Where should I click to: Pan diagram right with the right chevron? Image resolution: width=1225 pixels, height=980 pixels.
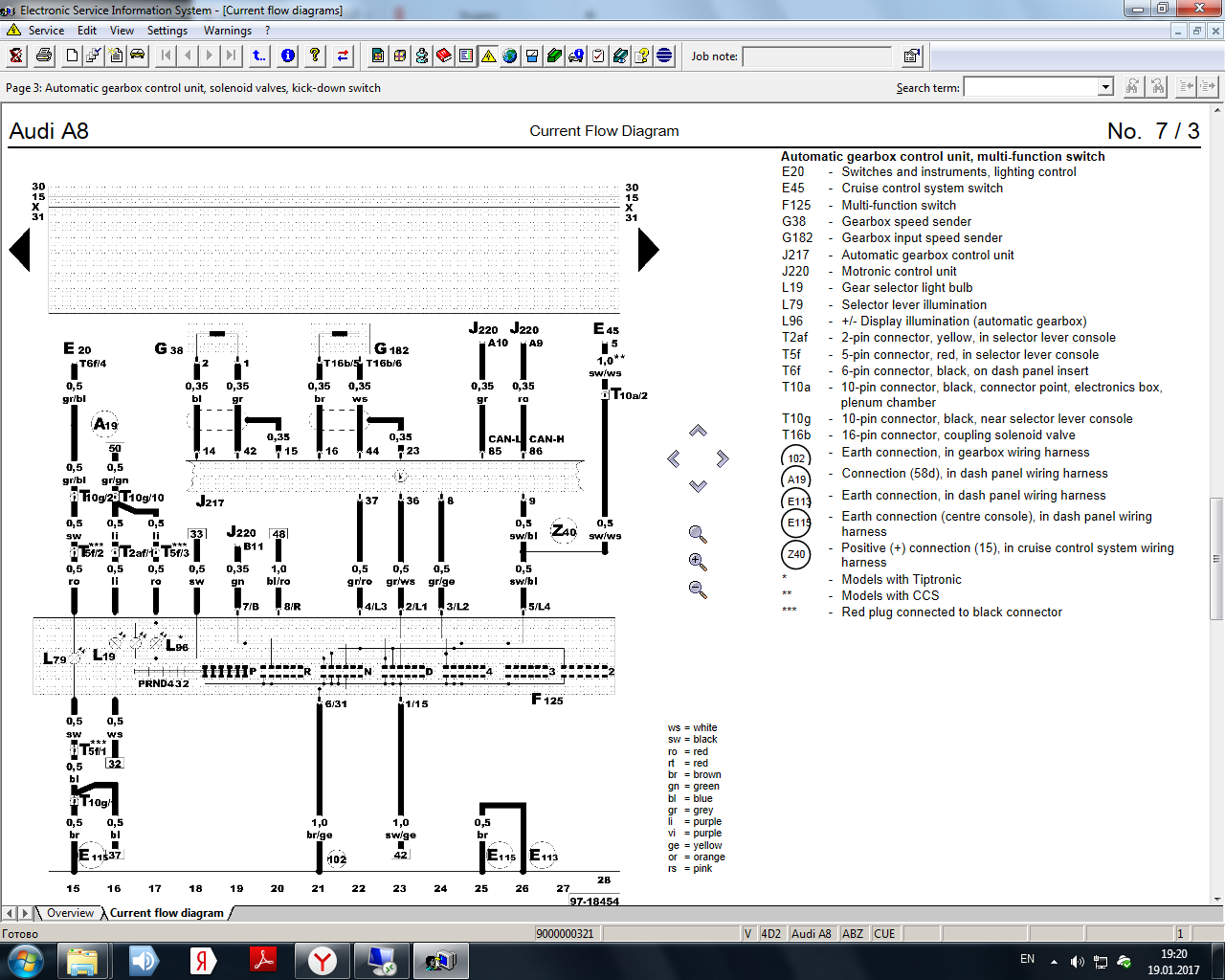tap(723, 459)
